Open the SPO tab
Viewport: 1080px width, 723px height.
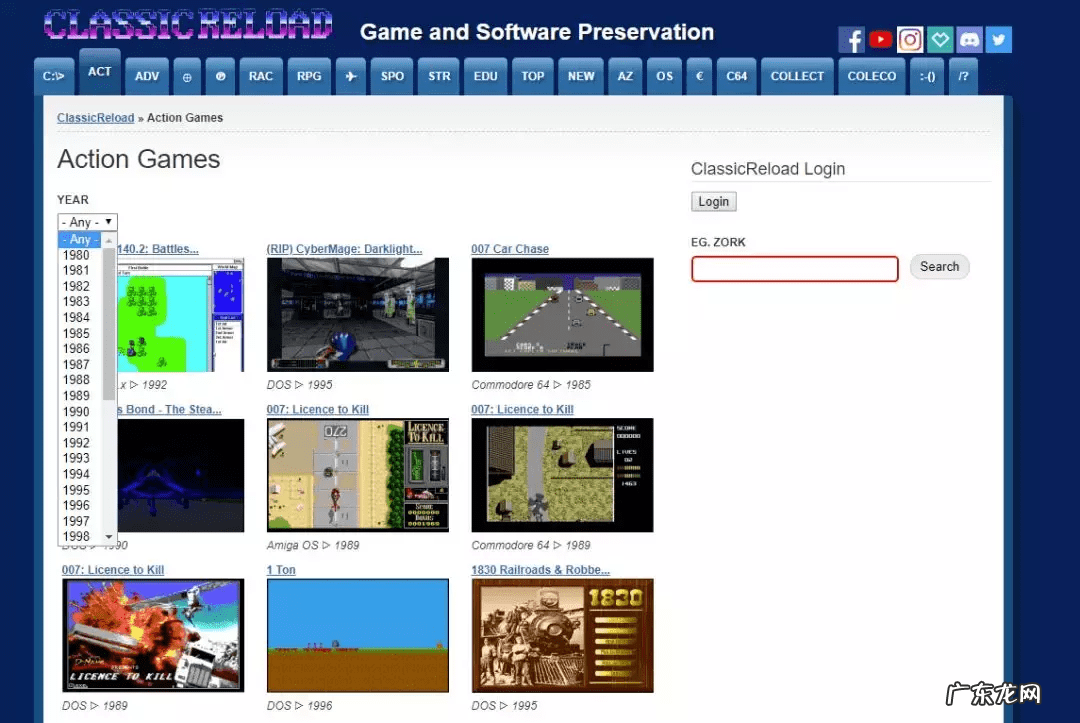tap(393, 76)
